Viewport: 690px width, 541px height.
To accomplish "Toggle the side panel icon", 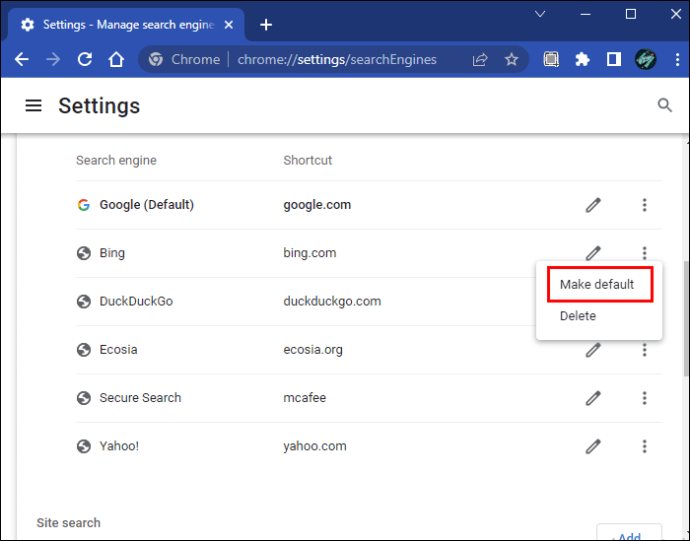I will [613, 59].
